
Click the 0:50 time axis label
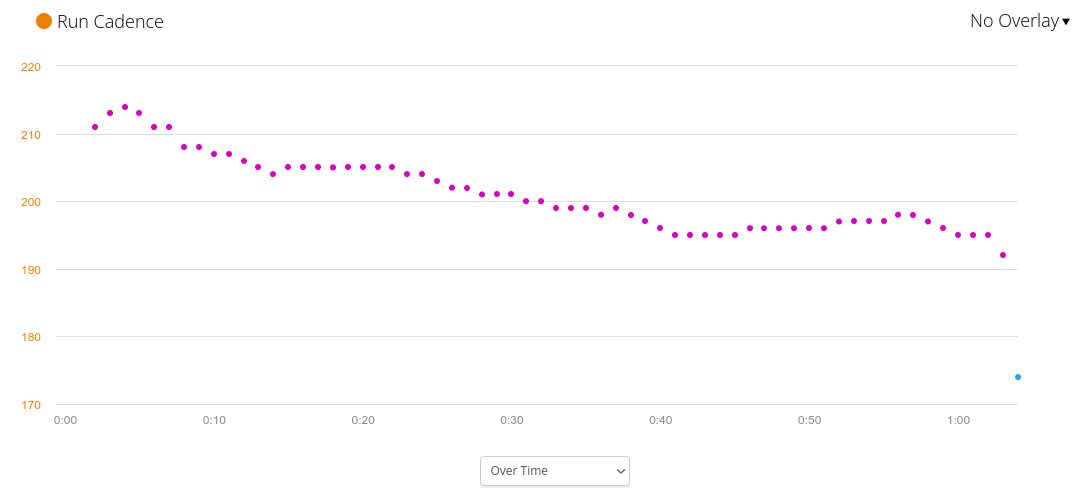[809, 420]
